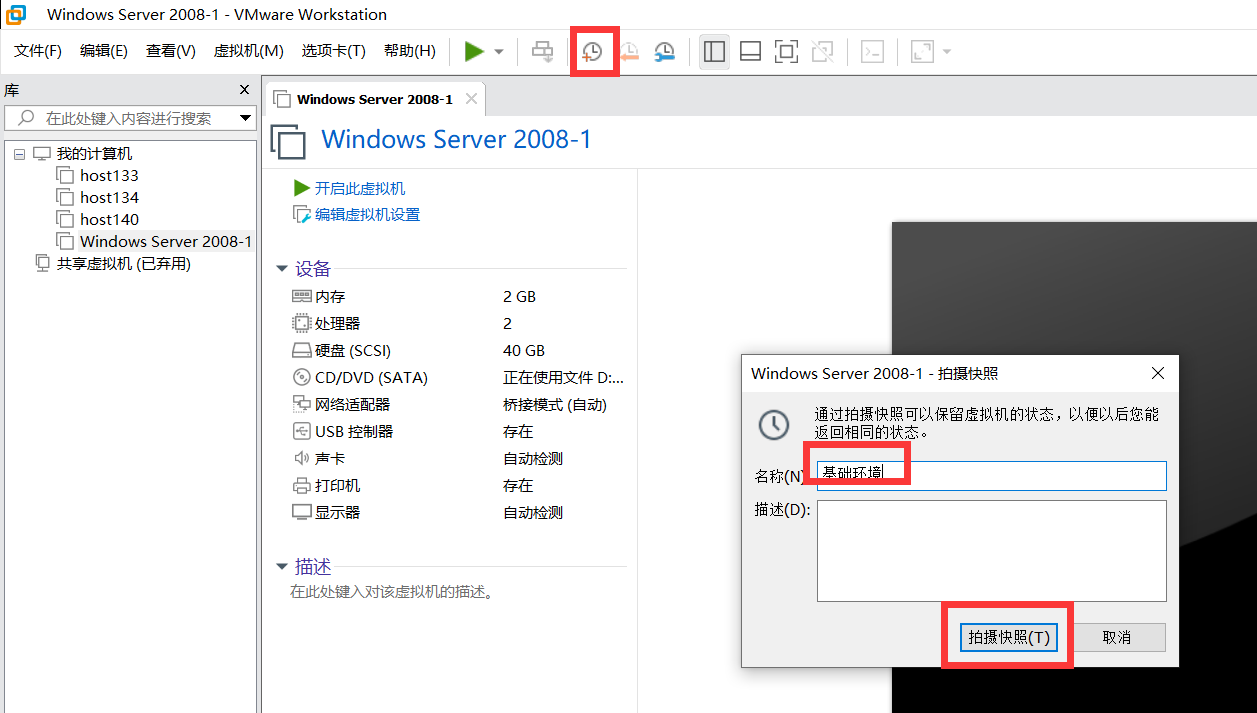Switch to the Windows Server 2008-1 tab
Image resolution: width=1257 pixels, height=713 pixels.
[374, 99]
